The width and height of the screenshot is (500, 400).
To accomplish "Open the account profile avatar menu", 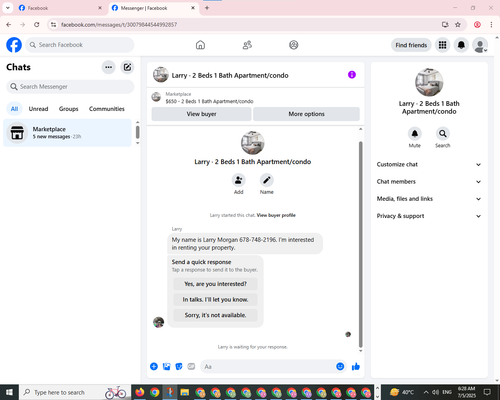I will pyautogui.click(x=480, y=45).
